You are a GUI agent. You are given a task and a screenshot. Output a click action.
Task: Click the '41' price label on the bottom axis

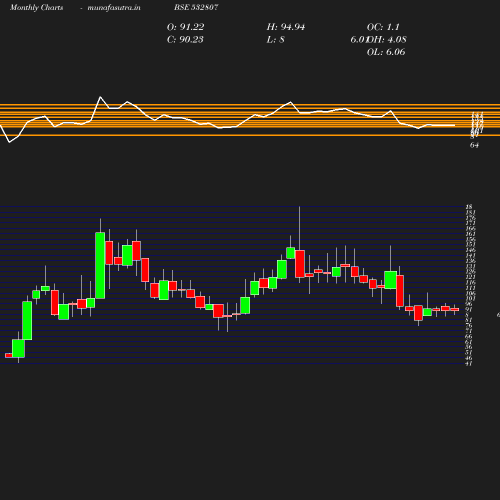point(468,363)
